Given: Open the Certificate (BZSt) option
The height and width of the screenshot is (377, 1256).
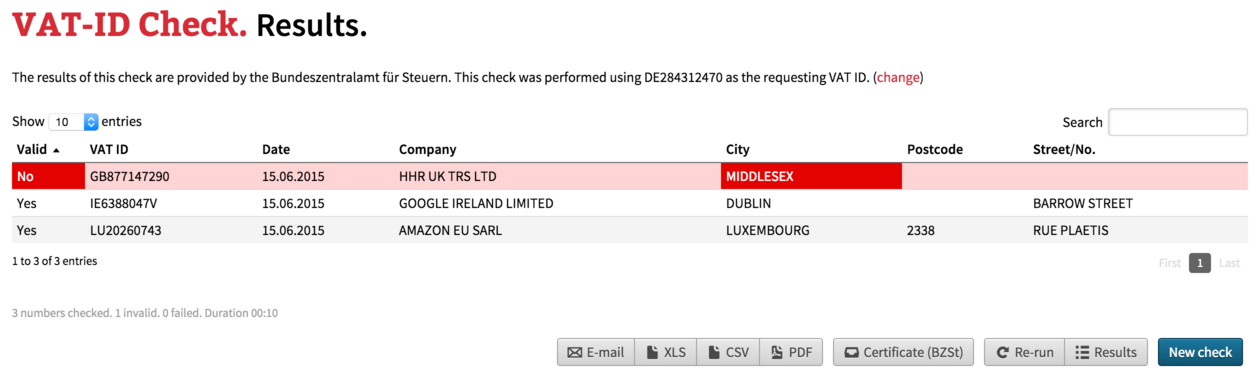Looking at the screenshot, I should click(903, 352).
